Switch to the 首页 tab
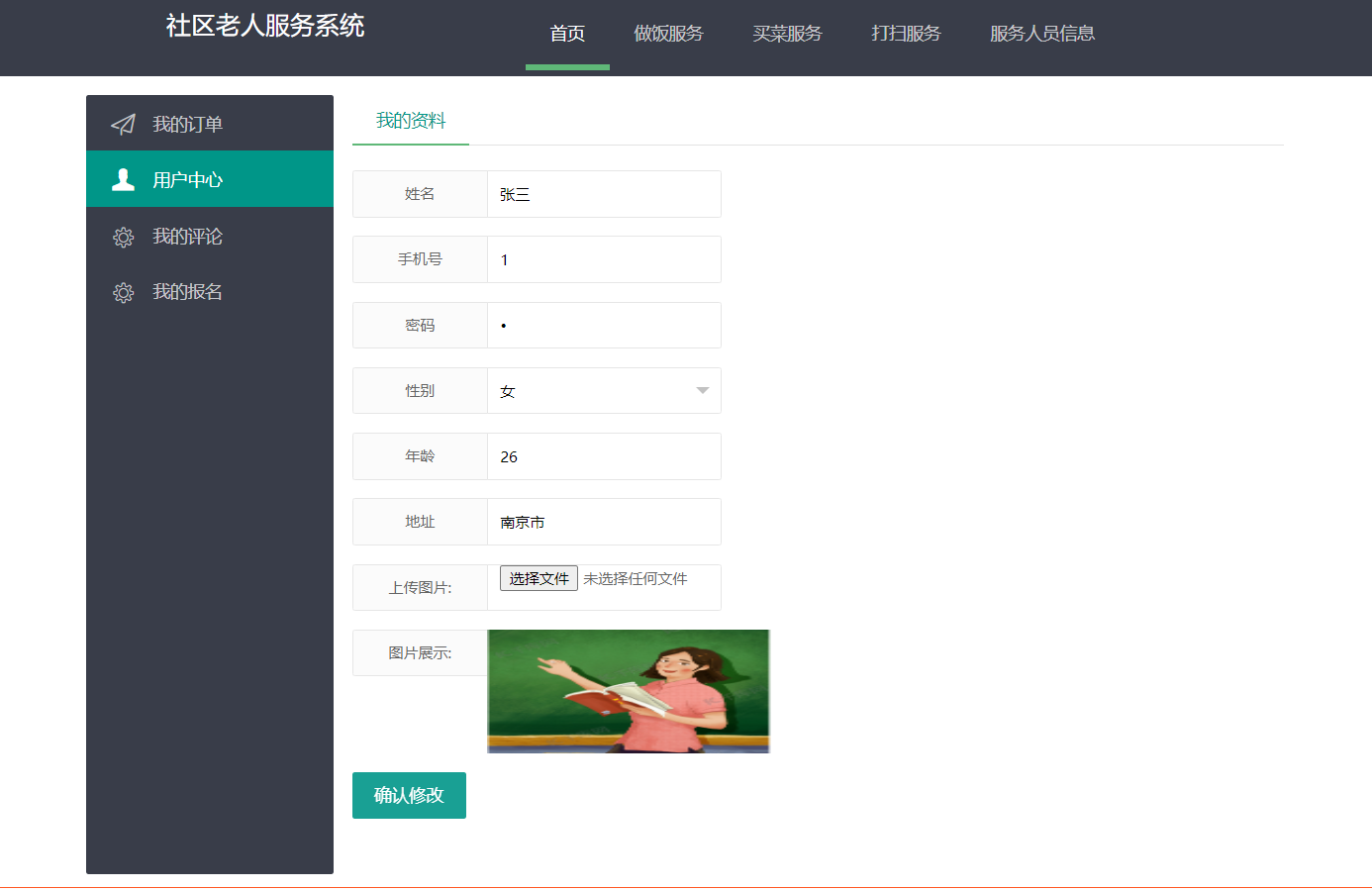 click(566, 33)
